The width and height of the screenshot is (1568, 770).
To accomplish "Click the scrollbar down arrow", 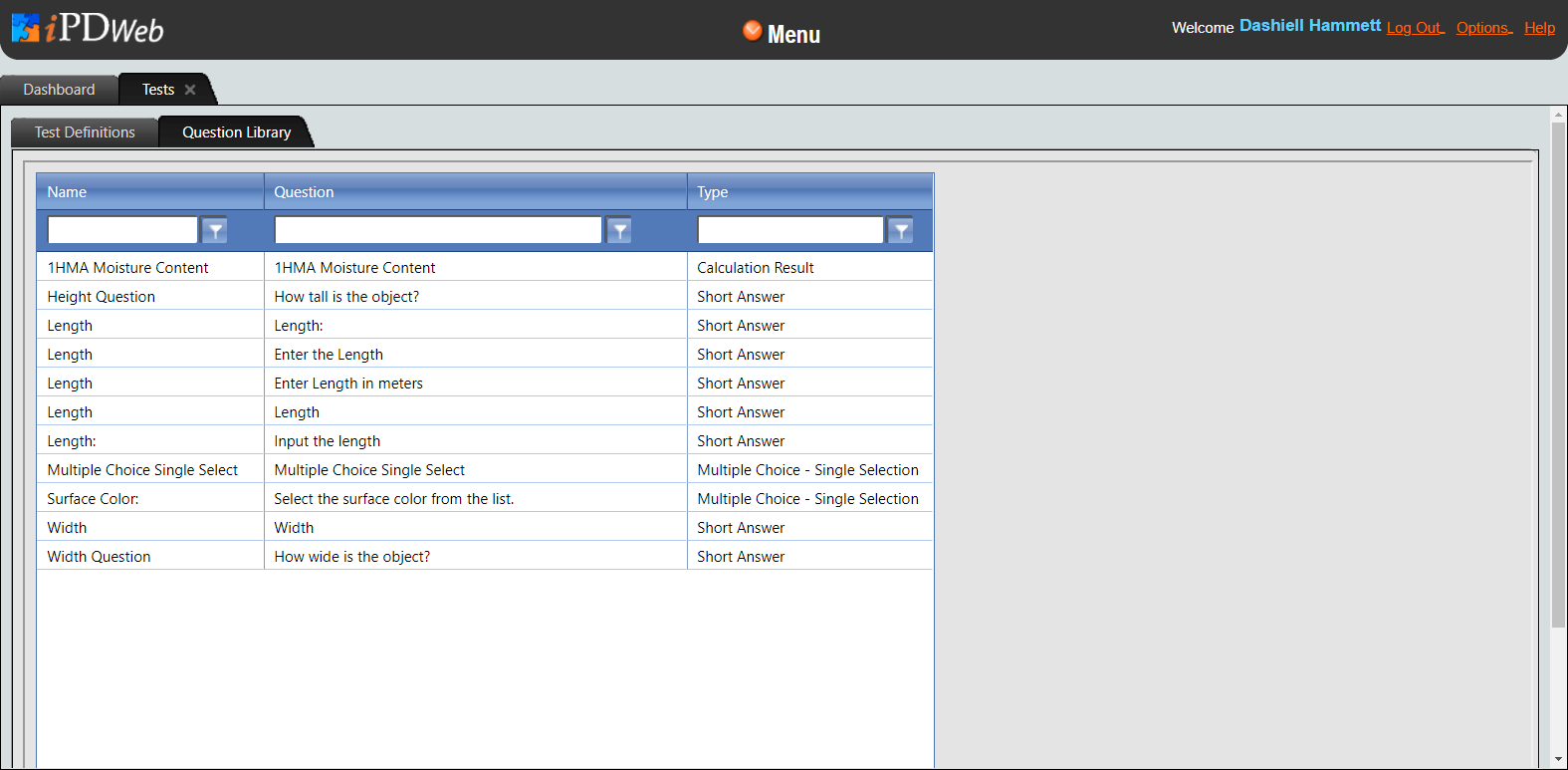I will tap(1559, 760).
